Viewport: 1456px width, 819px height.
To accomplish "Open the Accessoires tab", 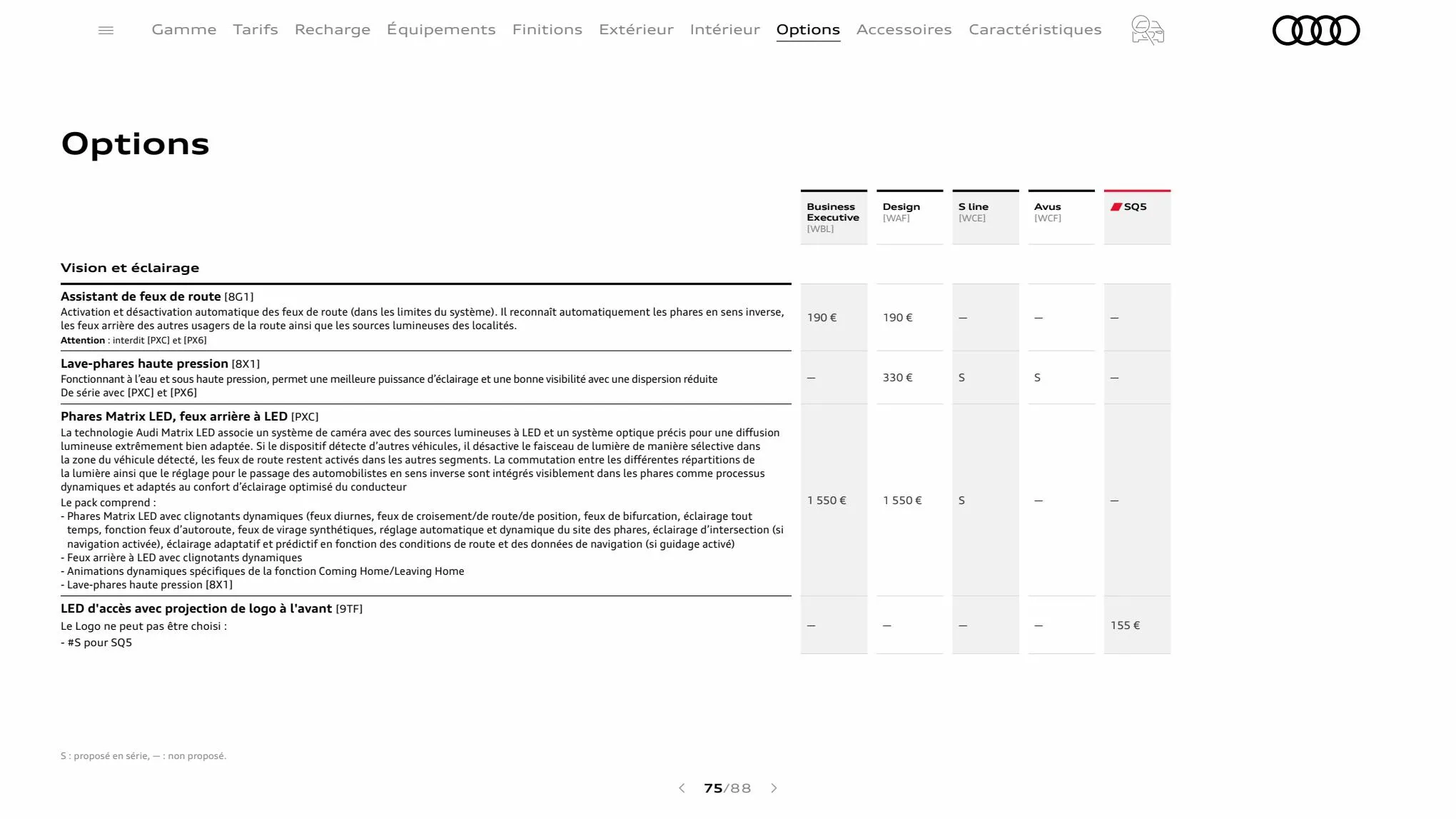I will coord(904,29).
